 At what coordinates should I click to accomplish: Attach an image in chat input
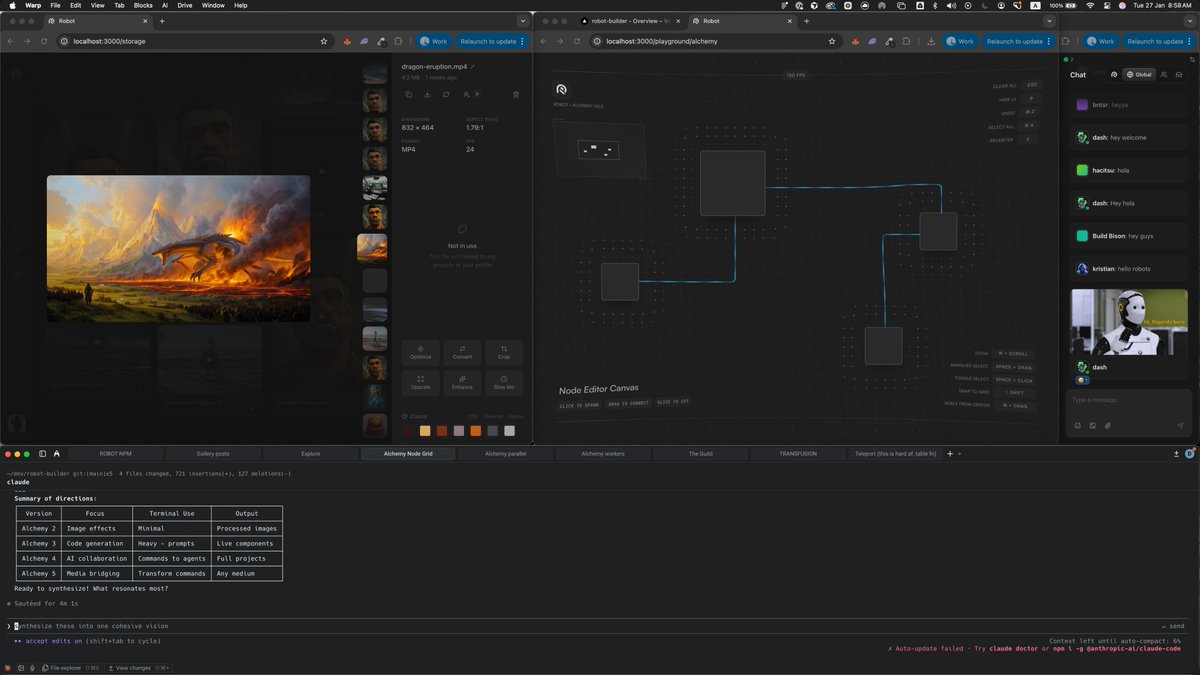coord(1092,425)
